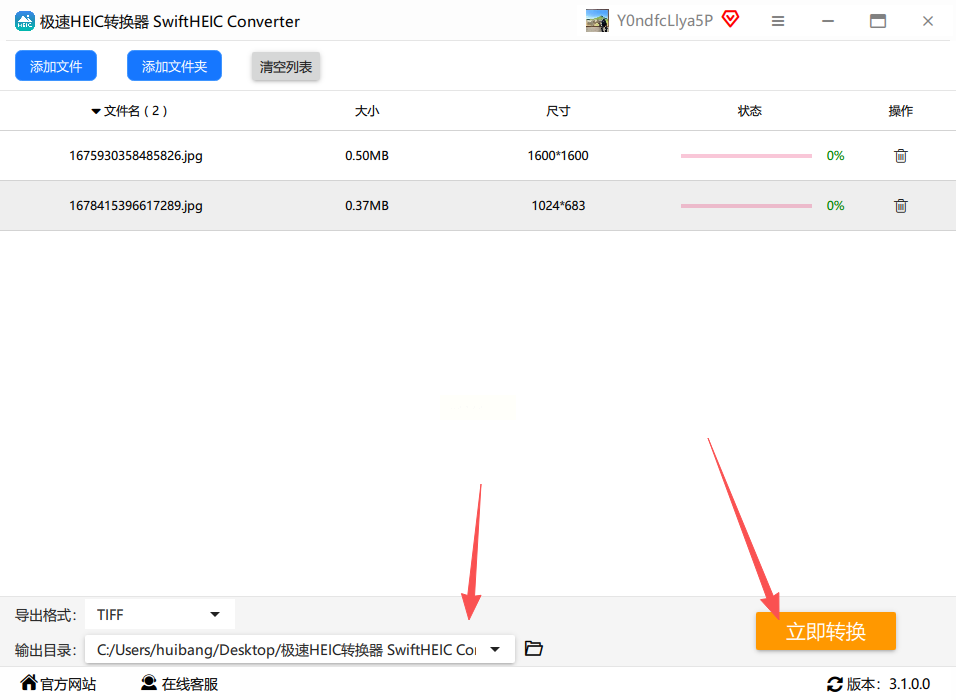
Task: Click the 1024*683 dimension cell
Action: click(558, 205)
